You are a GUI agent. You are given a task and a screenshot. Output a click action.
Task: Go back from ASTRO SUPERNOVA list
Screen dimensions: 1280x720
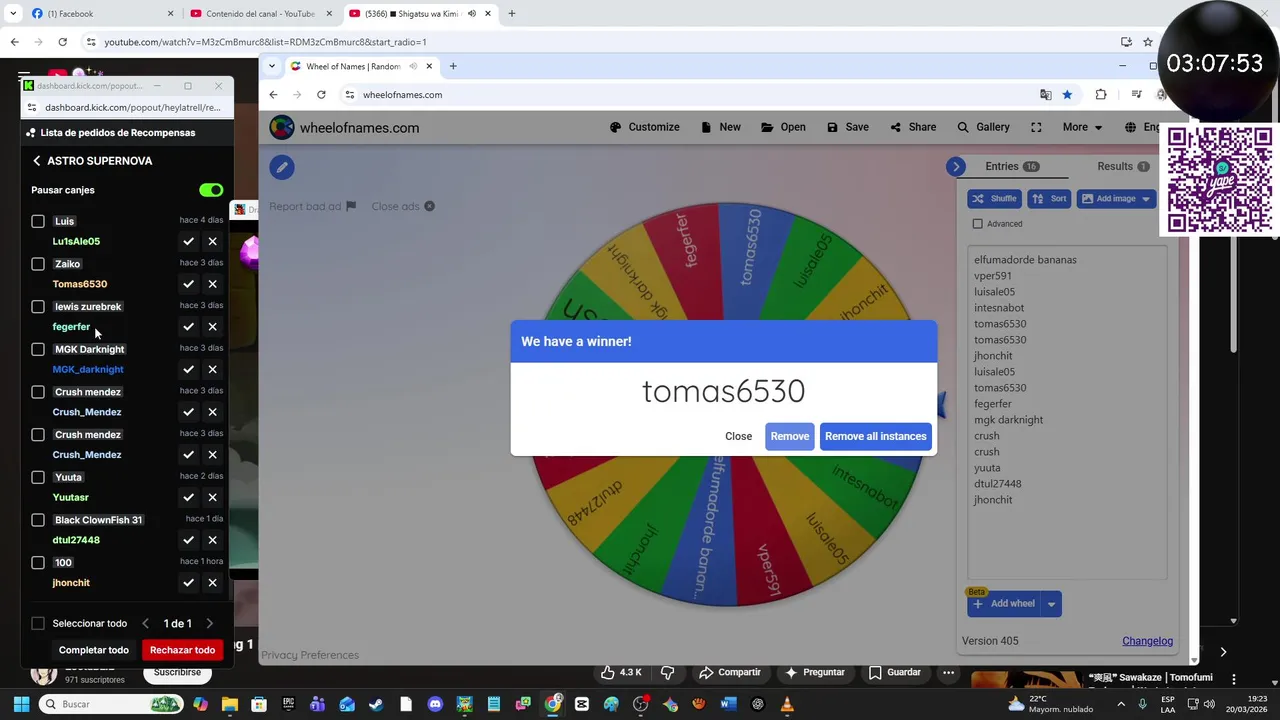(37, 161)
